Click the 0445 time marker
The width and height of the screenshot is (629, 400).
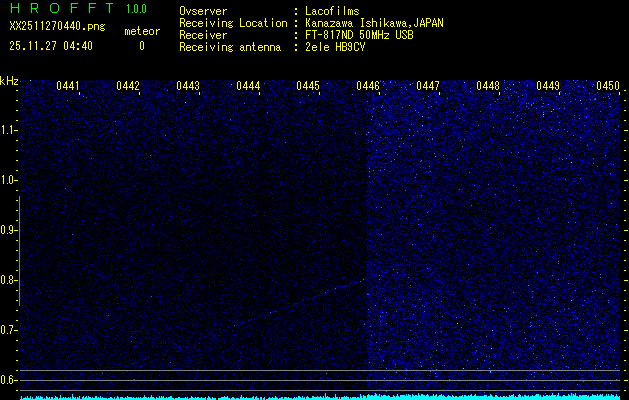coord(308,86)
